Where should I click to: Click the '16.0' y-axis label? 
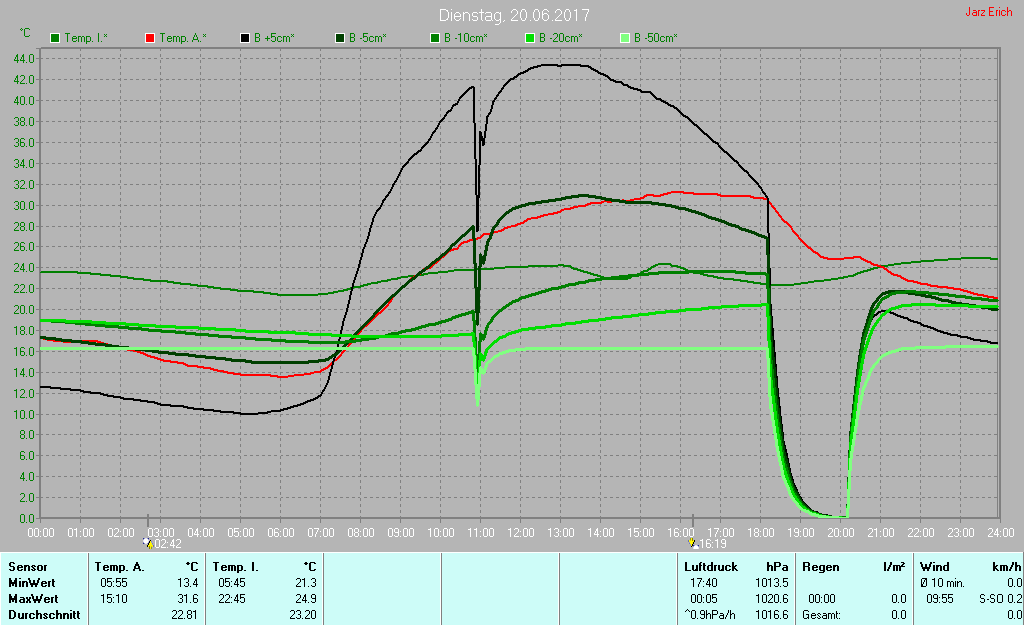[x=24, y=352]
